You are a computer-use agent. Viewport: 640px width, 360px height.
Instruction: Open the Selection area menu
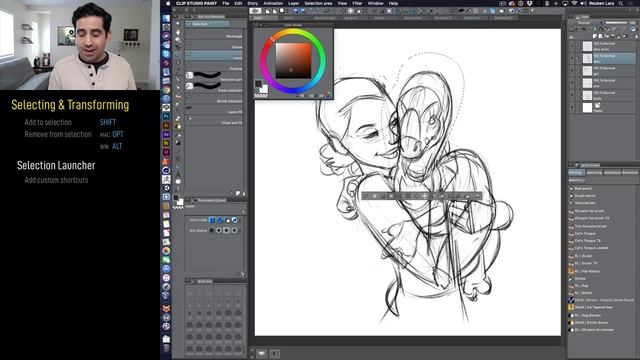[x=318, y=3]
